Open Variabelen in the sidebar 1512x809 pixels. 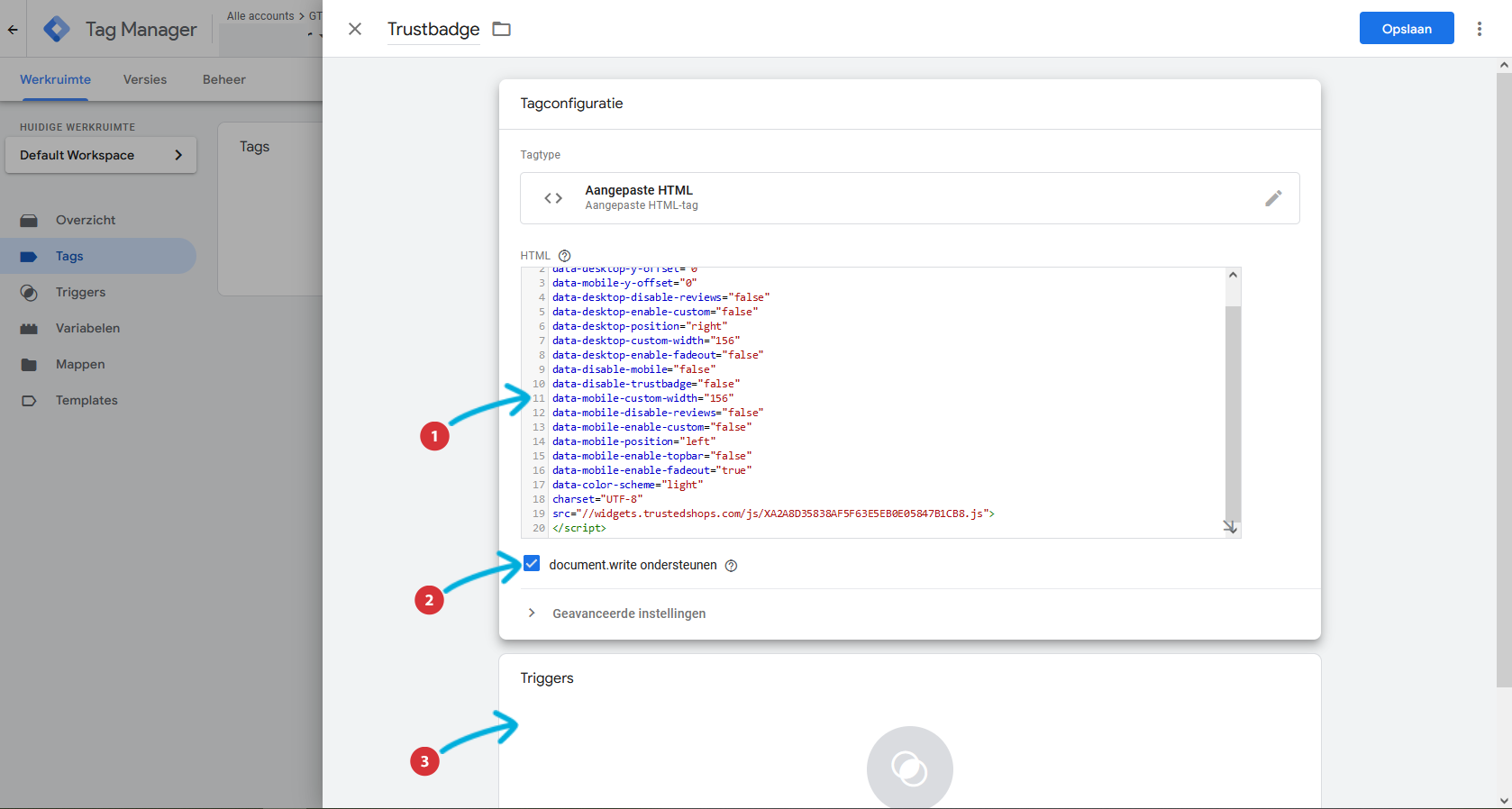point(97,328)
